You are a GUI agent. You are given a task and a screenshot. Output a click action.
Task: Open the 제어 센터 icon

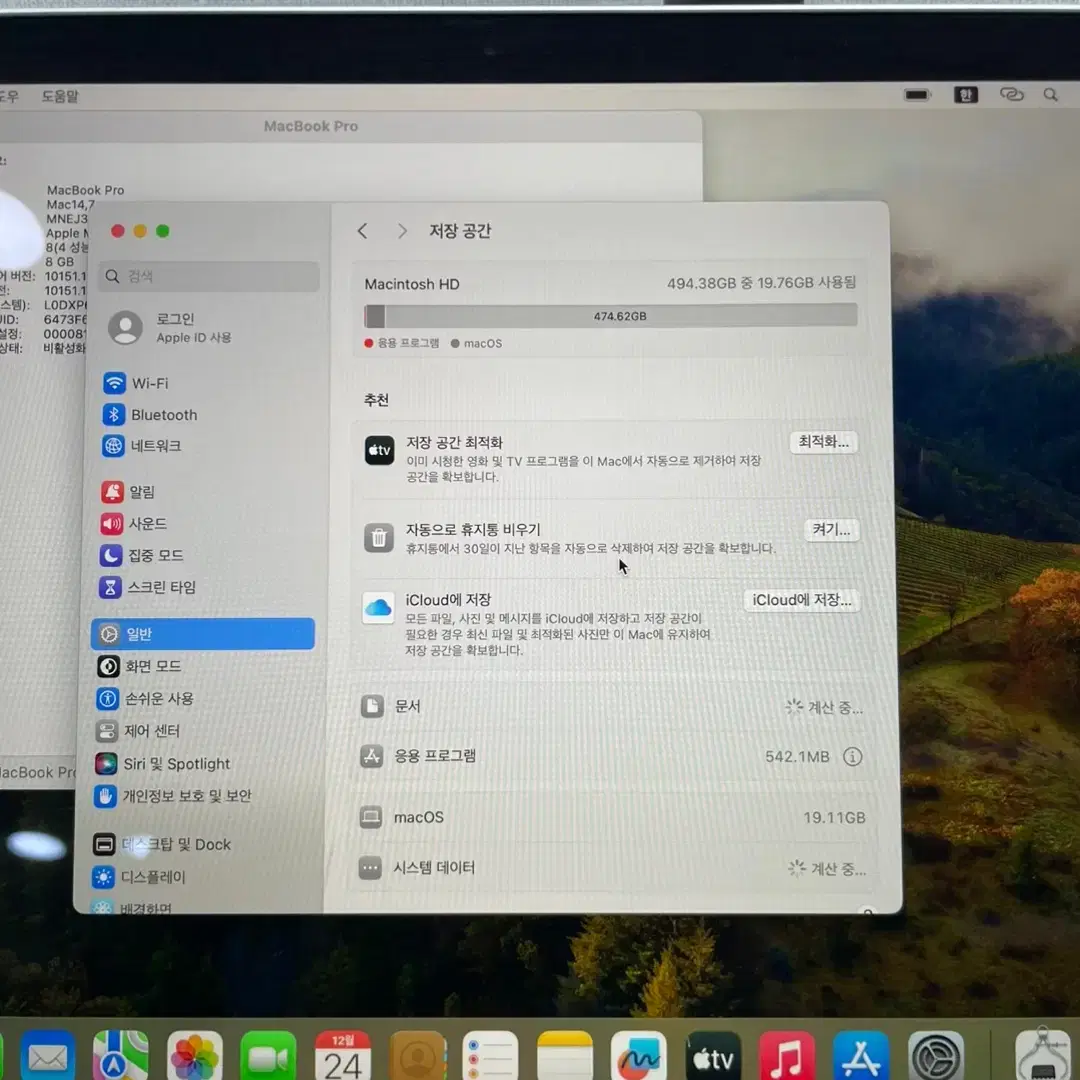coord(107,731)
